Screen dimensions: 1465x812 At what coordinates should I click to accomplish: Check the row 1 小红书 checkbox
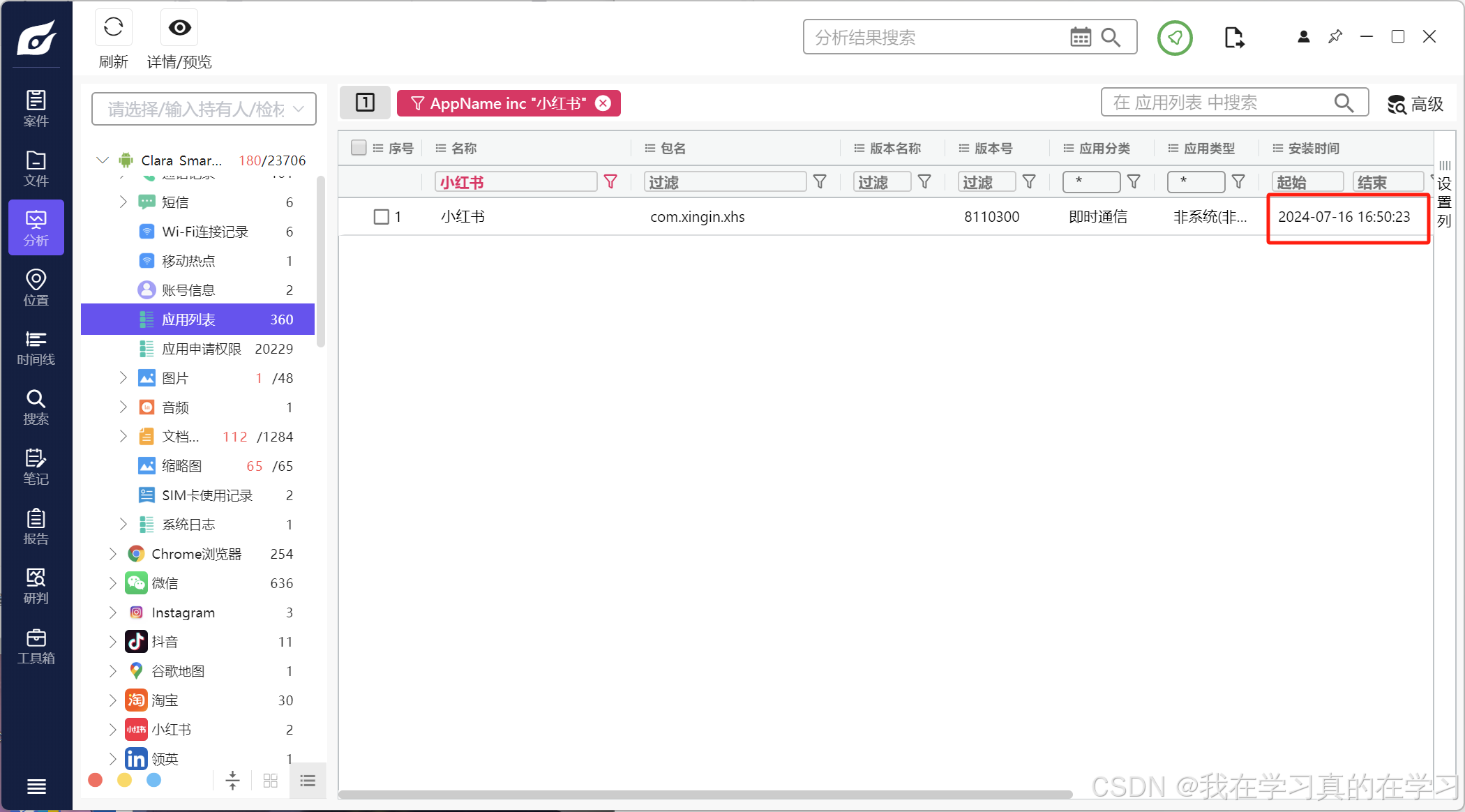pyautogui.click(x=381, y=217)
